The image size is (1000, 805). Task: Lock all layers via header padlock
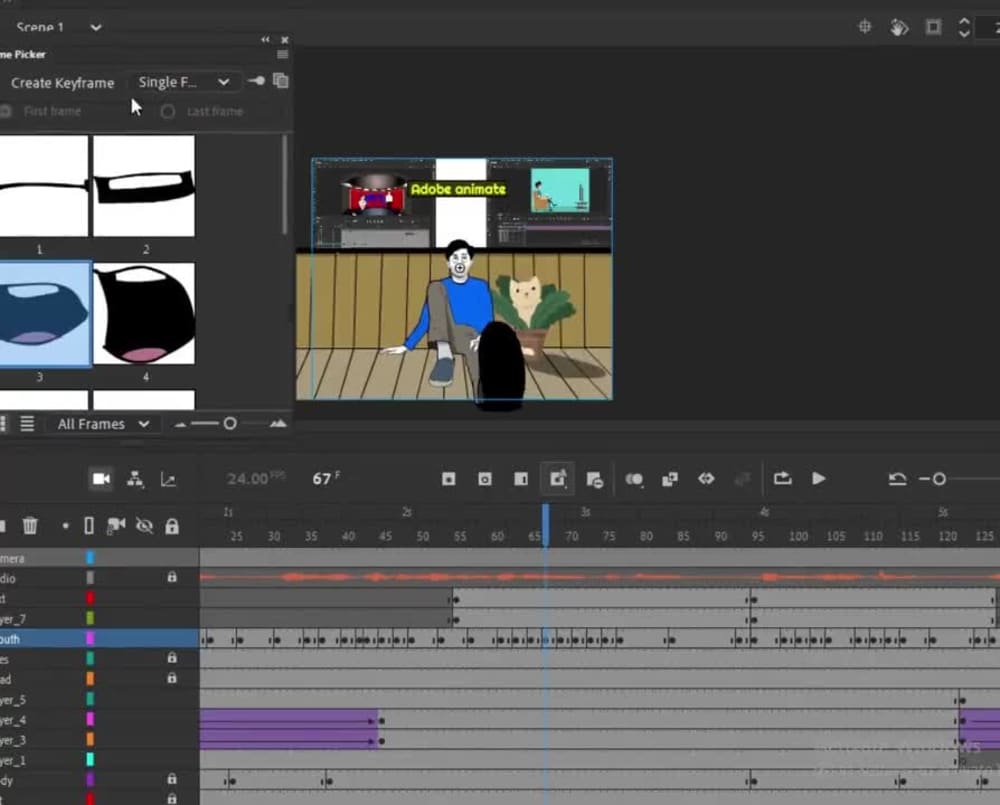[x=172, y=526]
